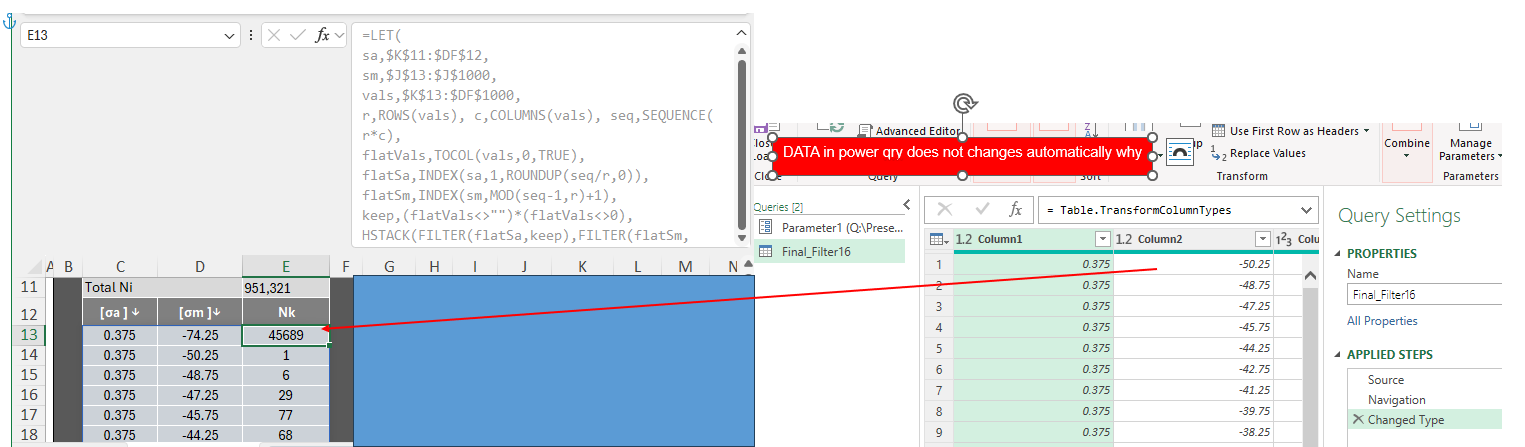Screen dimensions: 1525x447
Task: Click the 951,321 total cell
Action: (x=285, y=287)
